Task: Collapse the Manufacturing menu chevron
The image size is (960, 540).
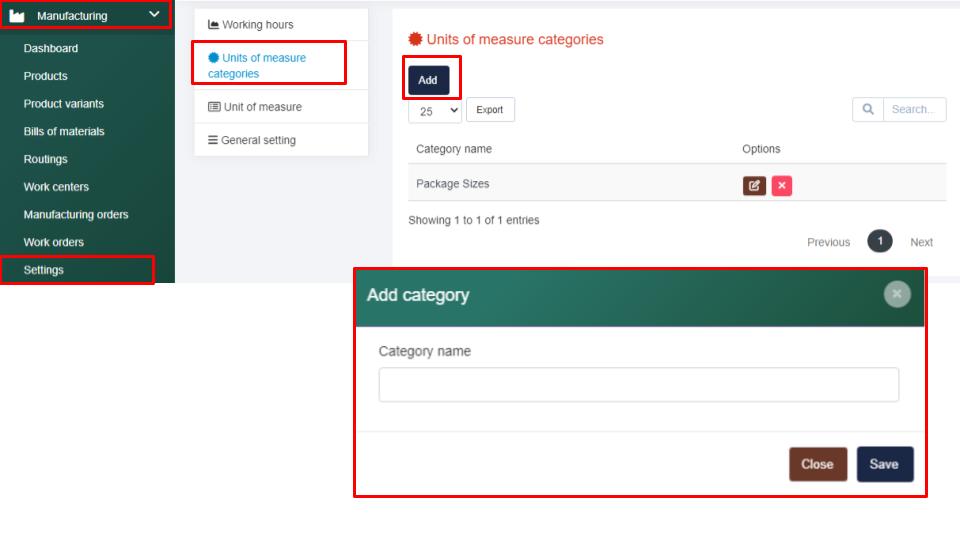Action: tap(153, 15)
